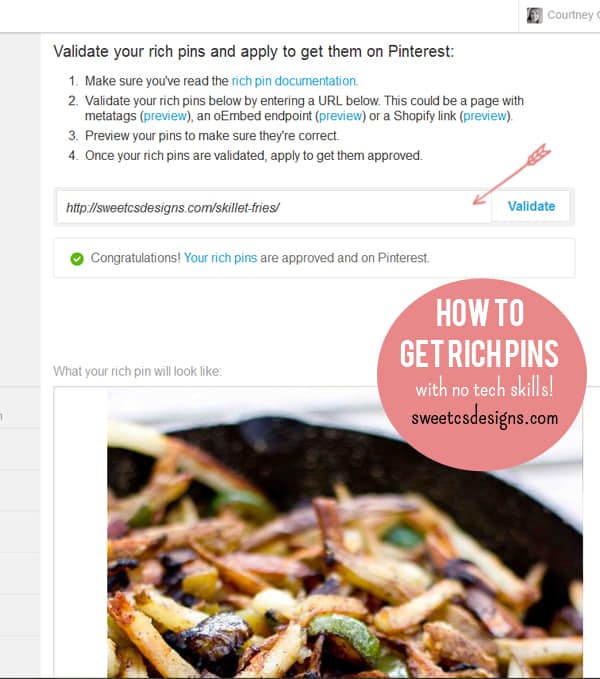Click the 'Validate your rich pins' heading

click(254, 52)
